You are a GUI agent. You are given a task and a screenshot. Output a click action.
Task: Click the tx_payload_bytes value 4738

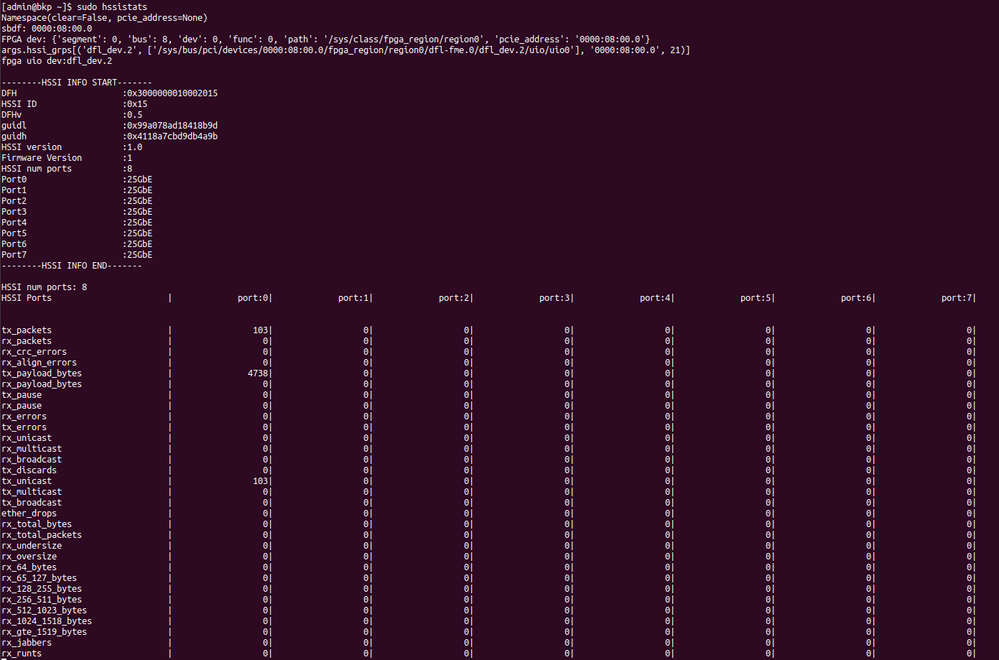(x=258, y=373)
